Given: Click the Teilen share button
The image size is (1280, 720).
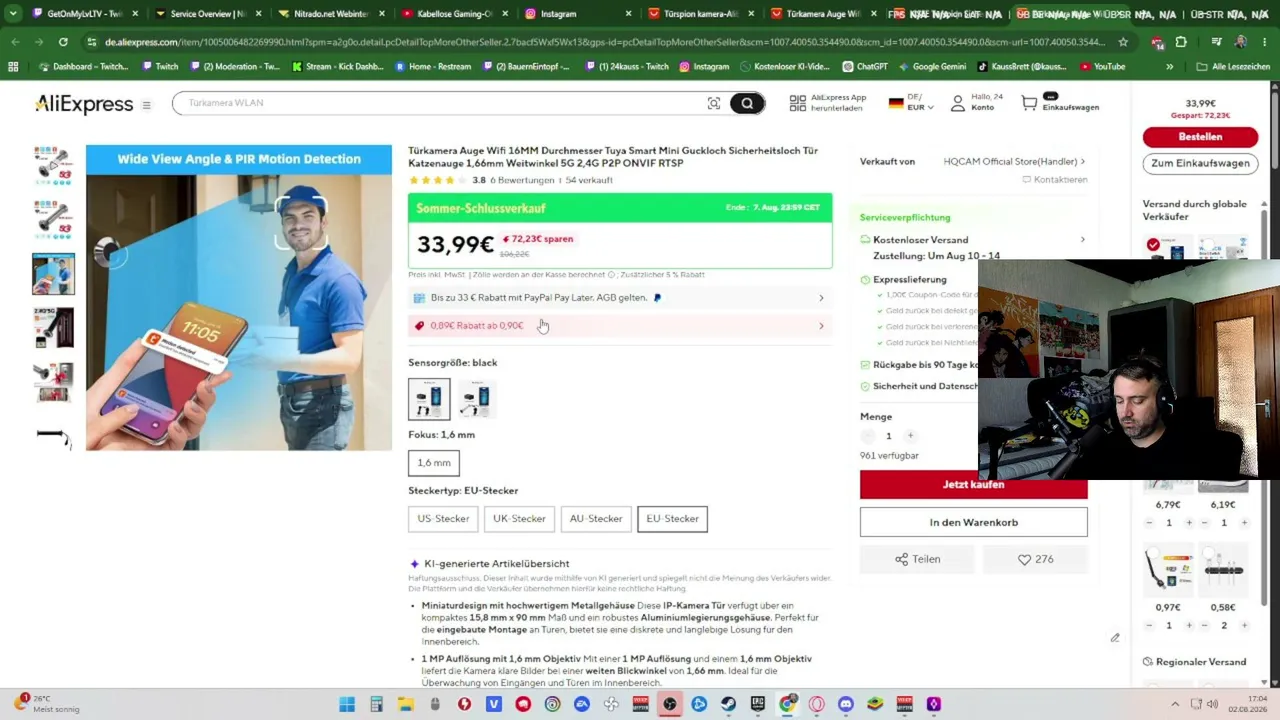Looking at the screenshot, I should (x=917, y=559).
